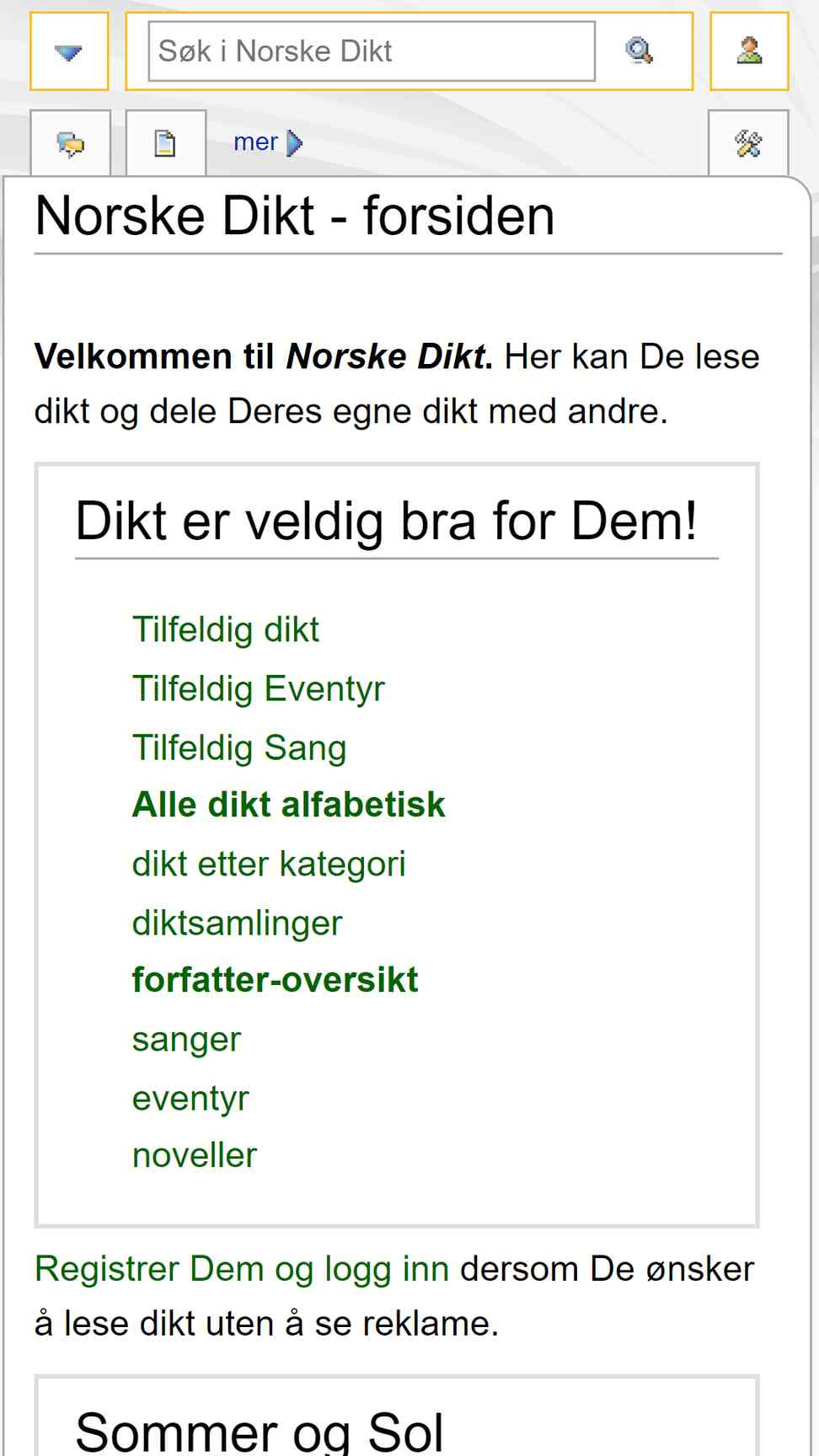Image resolution: width=819 pixels, height=1456 pixels.
Task: Open the Tilfeldig Sang link
Action: [239, 747]
